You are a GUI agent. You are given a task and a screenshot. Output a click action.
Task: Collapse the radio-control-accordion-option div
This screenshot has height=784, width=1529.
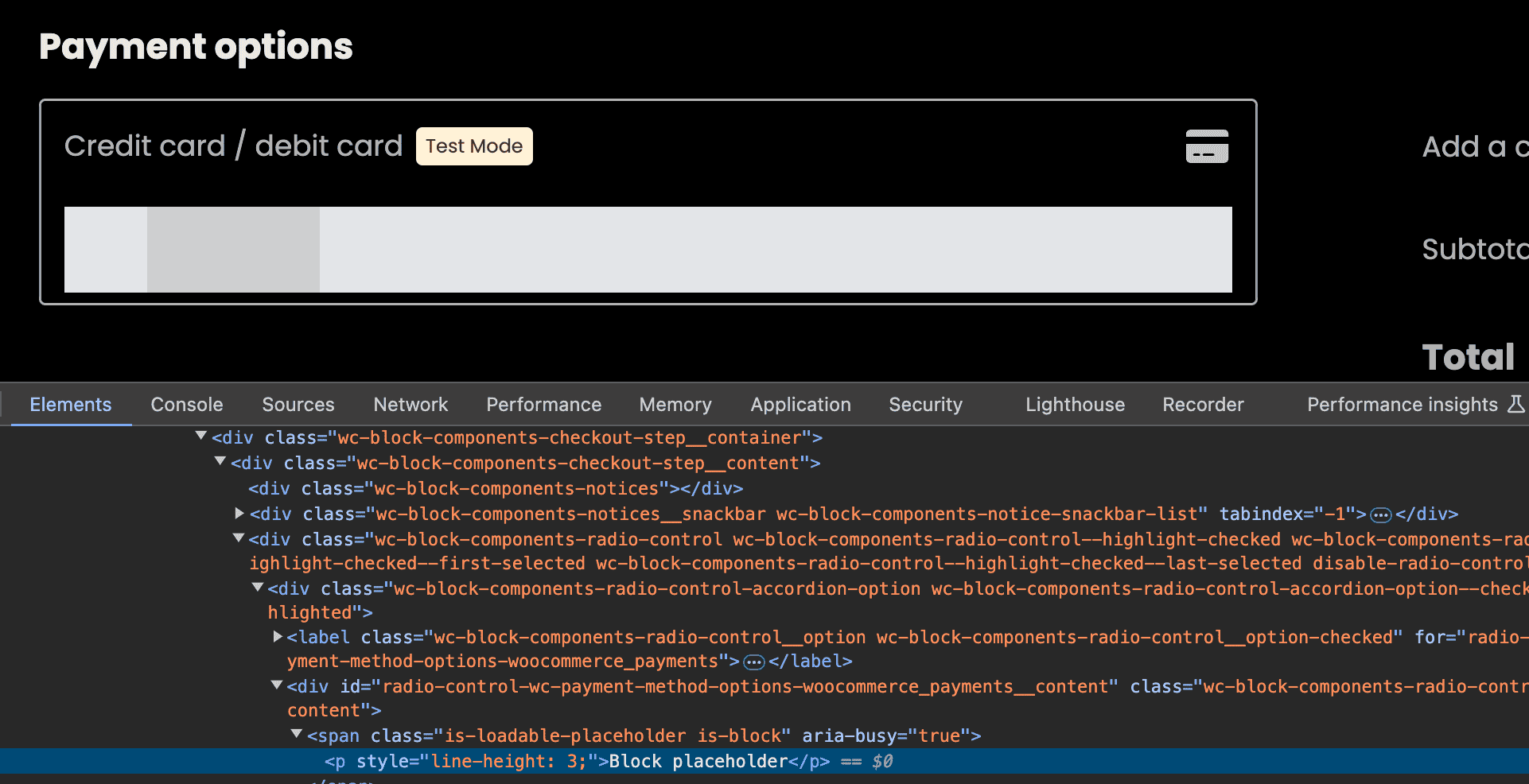258,588
